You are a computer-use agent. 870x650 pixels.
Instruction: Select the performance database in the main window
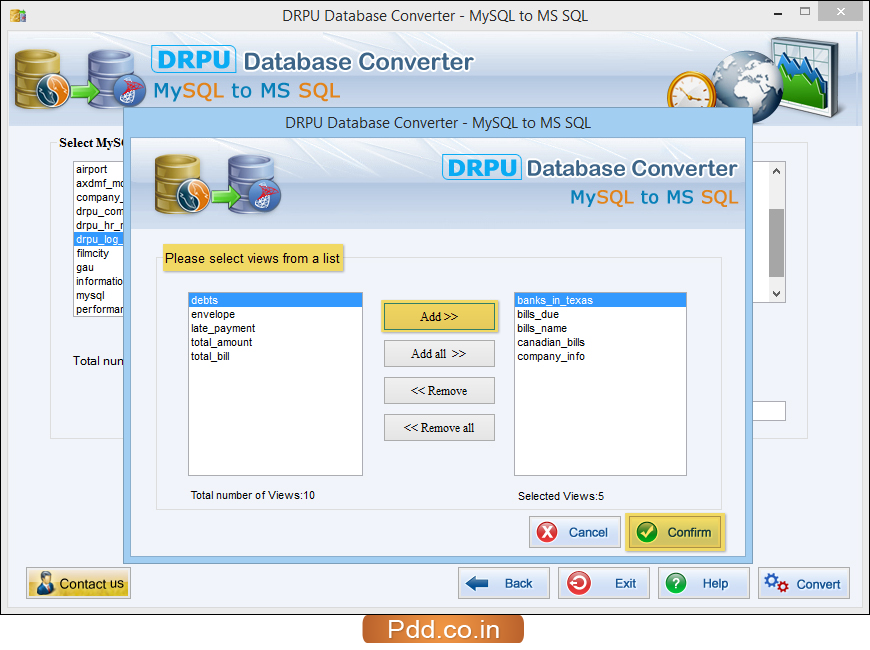[98, 309]
